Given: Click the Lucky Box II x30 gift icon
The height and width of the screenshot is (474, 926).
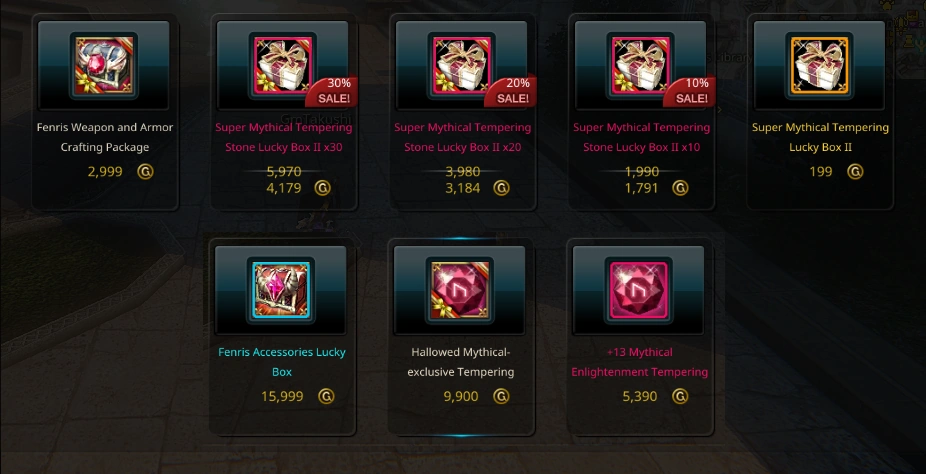Looking at the screenshot, I should (x=283, y=66).
